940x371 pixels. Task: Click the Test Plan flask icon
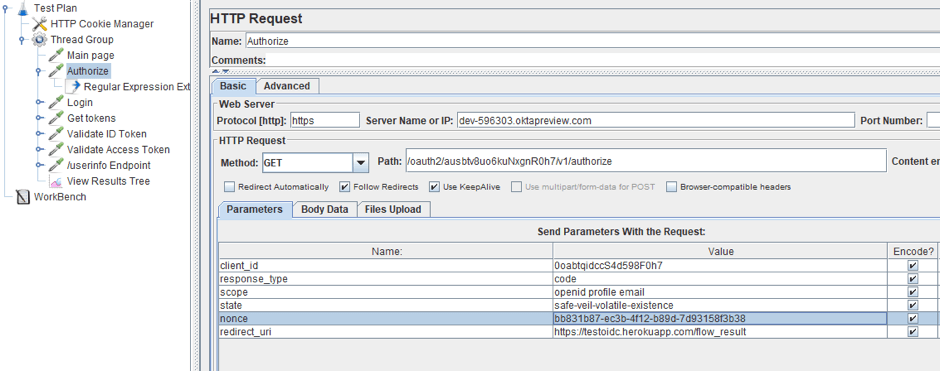(22, 8)
